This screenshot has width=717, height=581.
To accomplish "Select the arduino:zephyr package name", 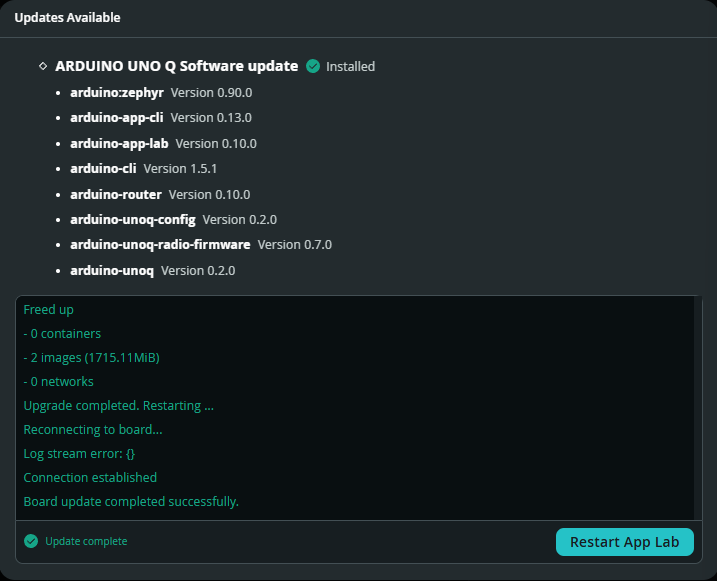I will (117, 92).
